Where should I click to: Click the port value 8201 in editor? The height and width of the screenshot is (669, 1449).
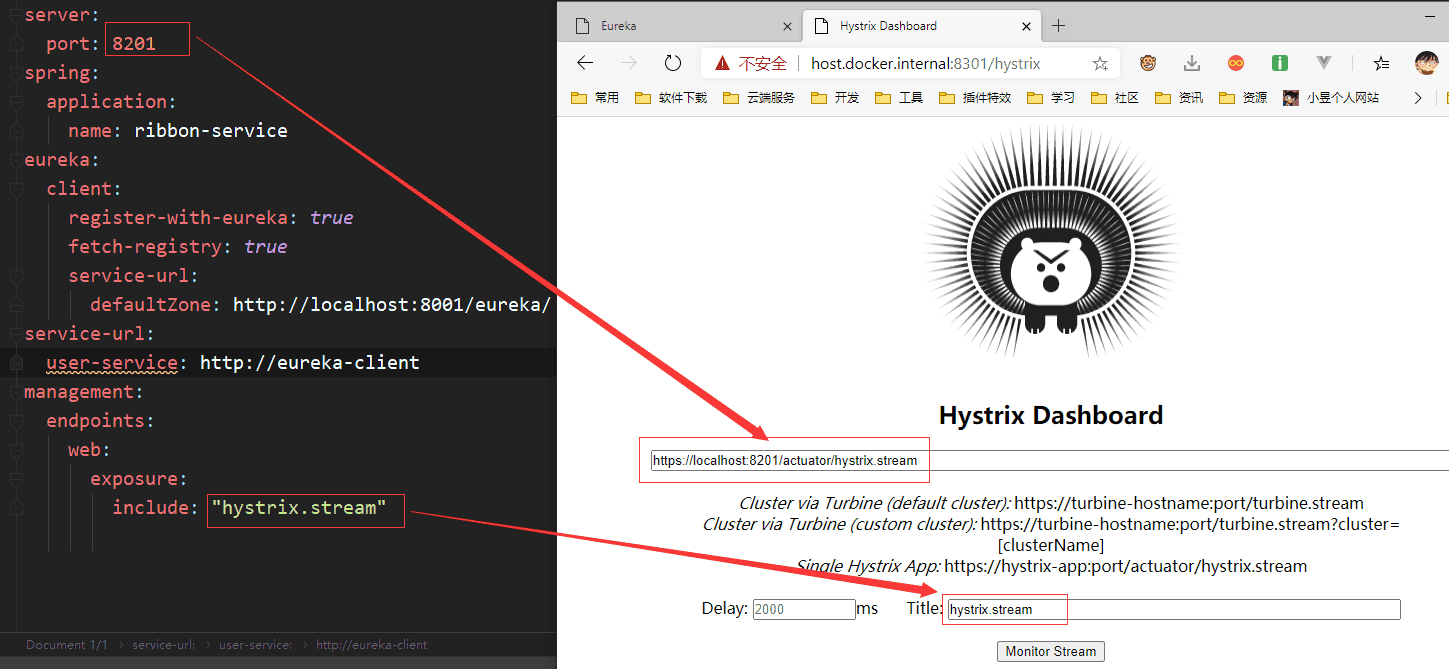(x=134, y=43)
